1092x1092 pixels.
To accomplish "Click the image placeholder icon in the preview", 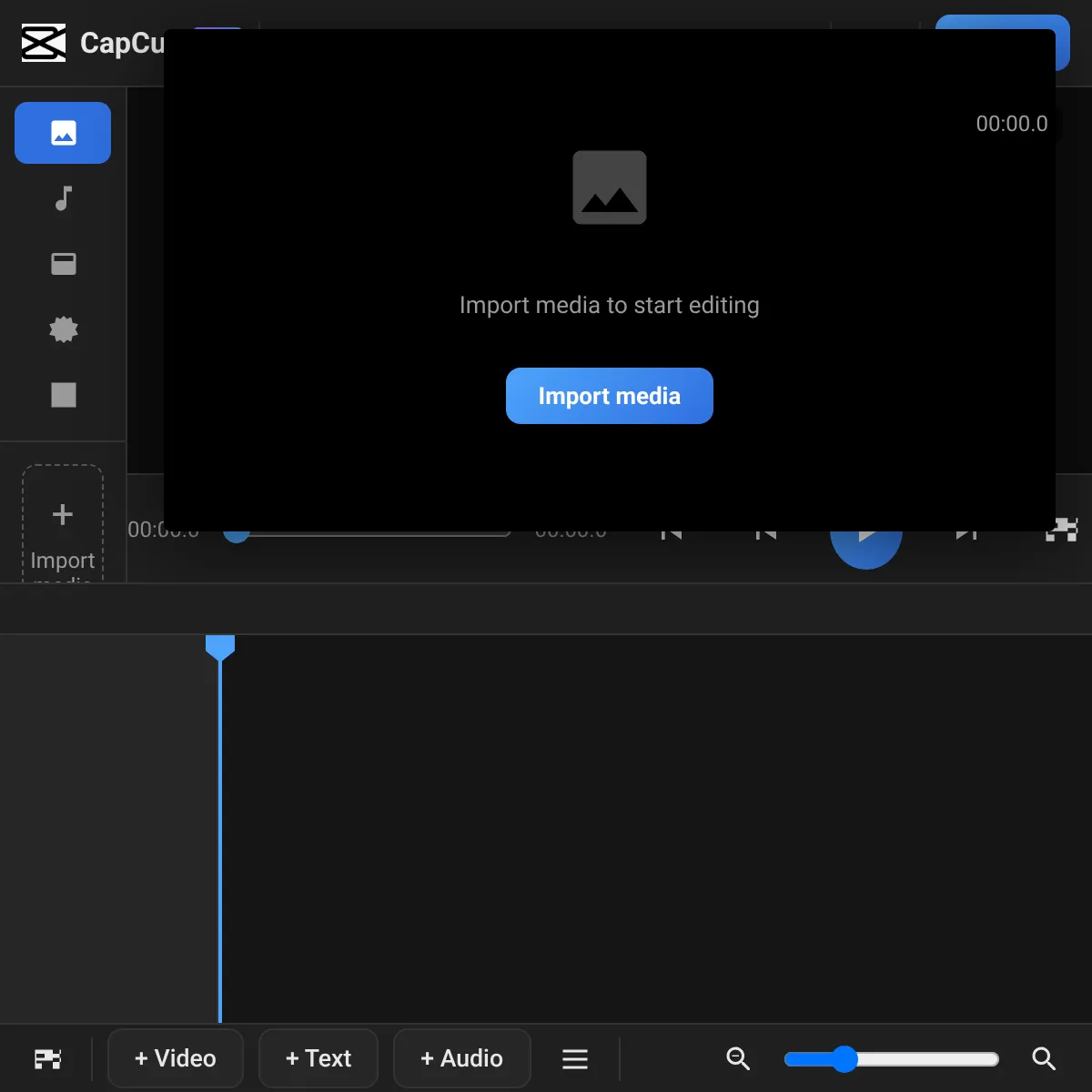I will (x=610, y=187).
